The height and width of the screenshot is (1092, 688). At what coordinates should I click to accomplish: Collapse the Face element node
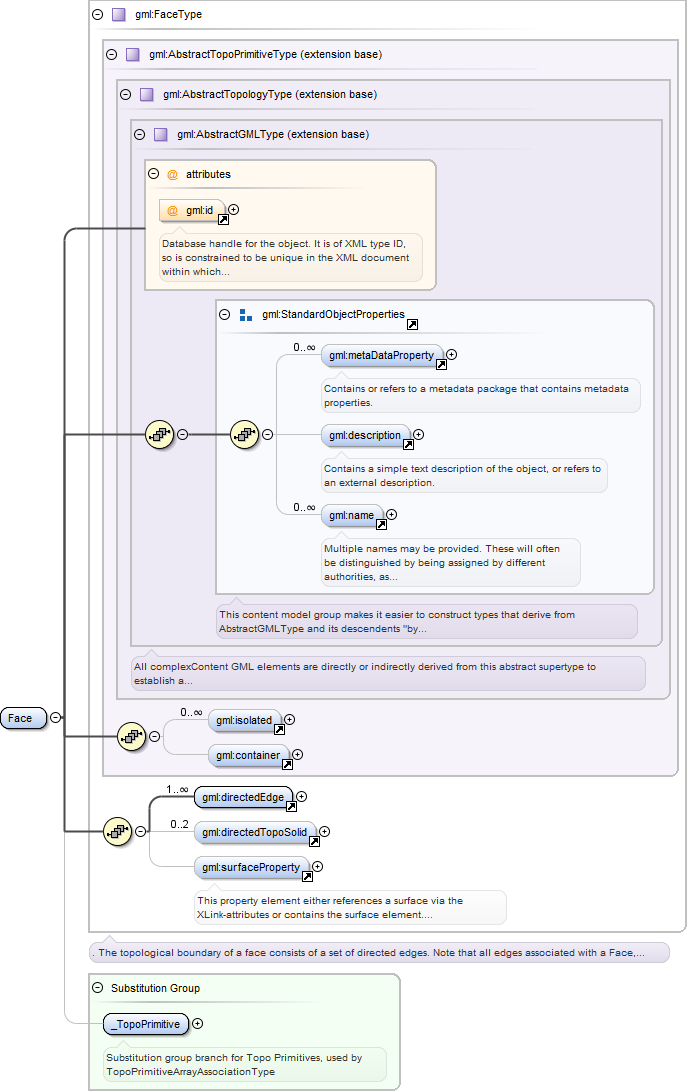click(55, 717)
